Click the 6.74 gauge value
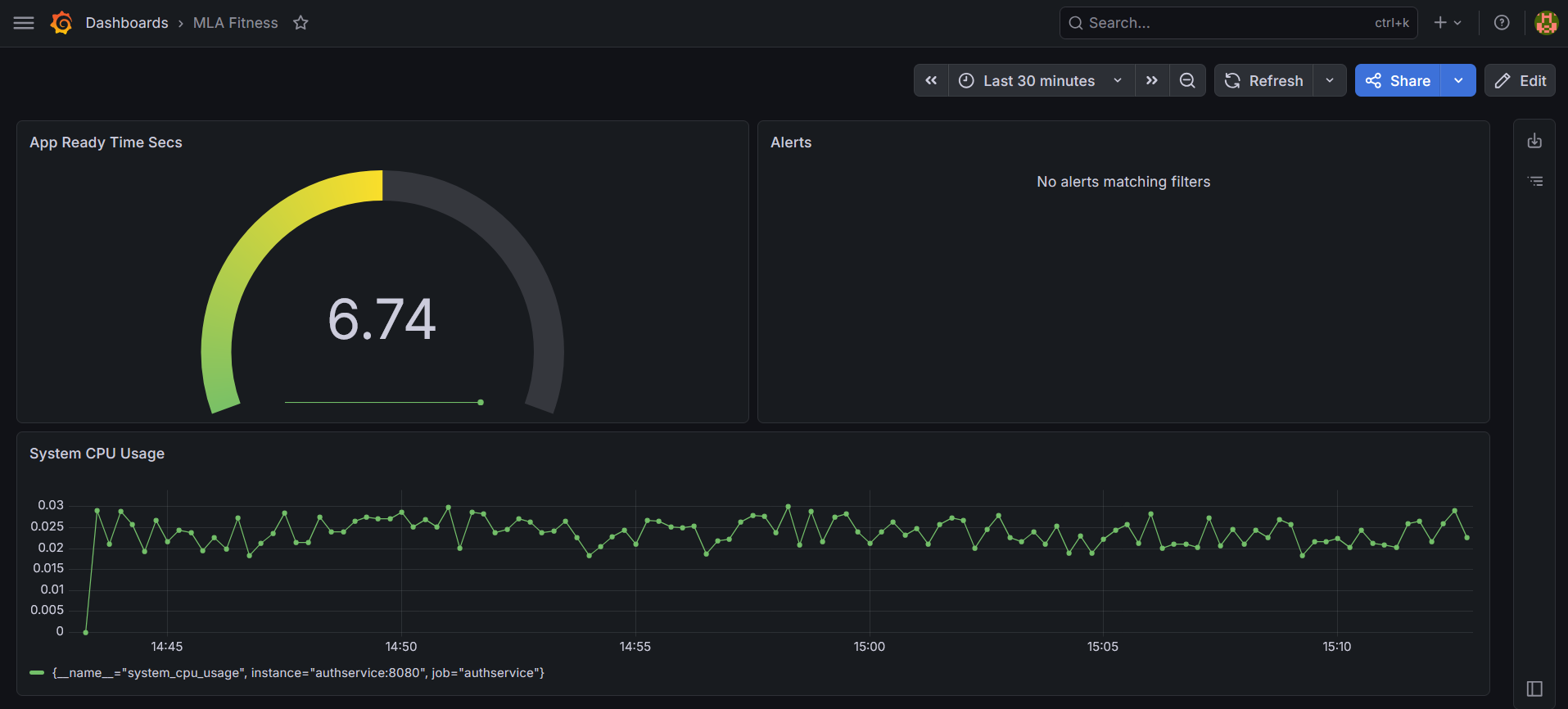The width and height of the screenshot is (1568, 709). click(382, 318)
